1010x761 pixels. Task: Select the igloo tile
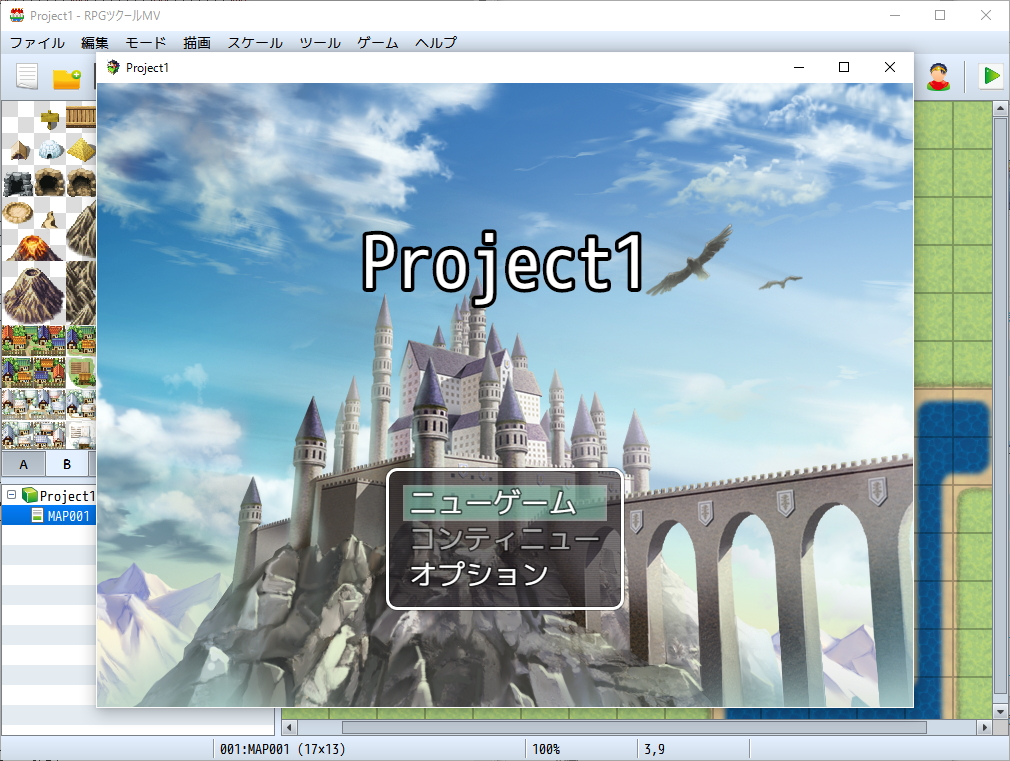[x=50, y=150]
